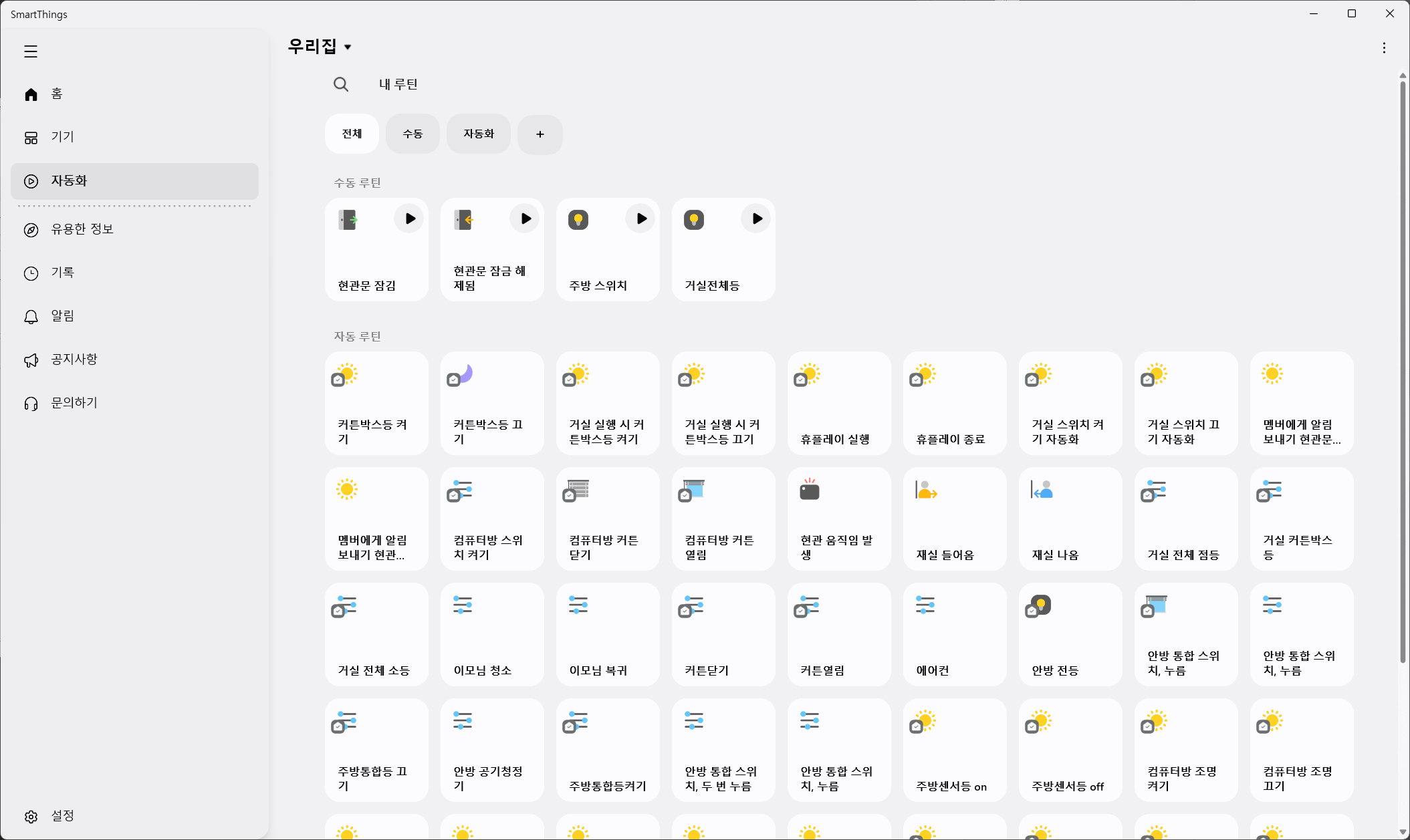Viewport: 1410px width, 840px height.
Task: Open 알림 notifications bell item
Action: click(x=62, y=316)
